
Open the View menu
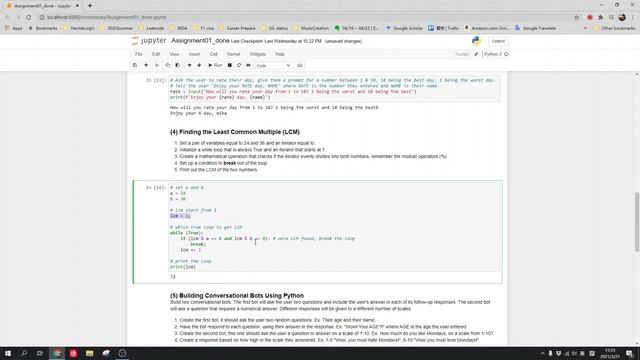pos(174,54)
